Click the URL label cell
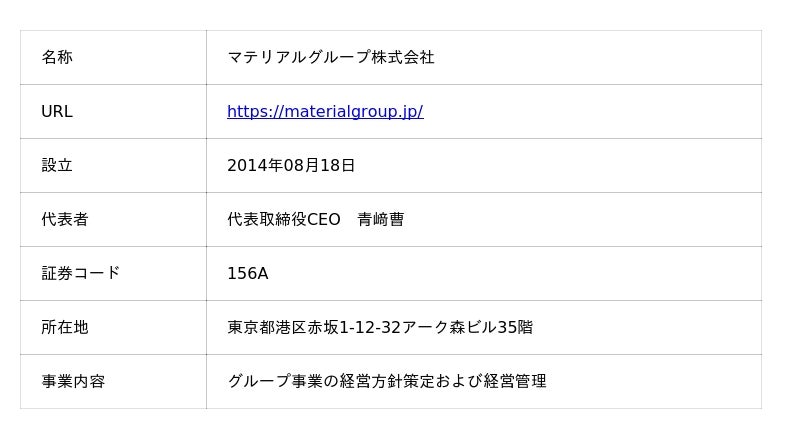 point(57,112)
